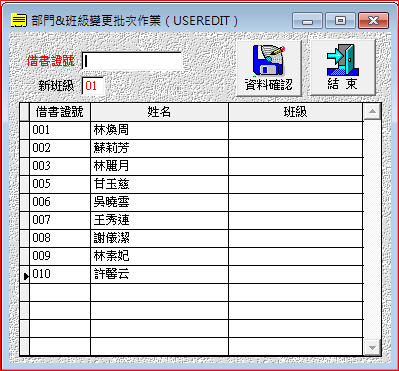
Task: Select name cell 吳曉雲
Action: [x=159, y=202]
